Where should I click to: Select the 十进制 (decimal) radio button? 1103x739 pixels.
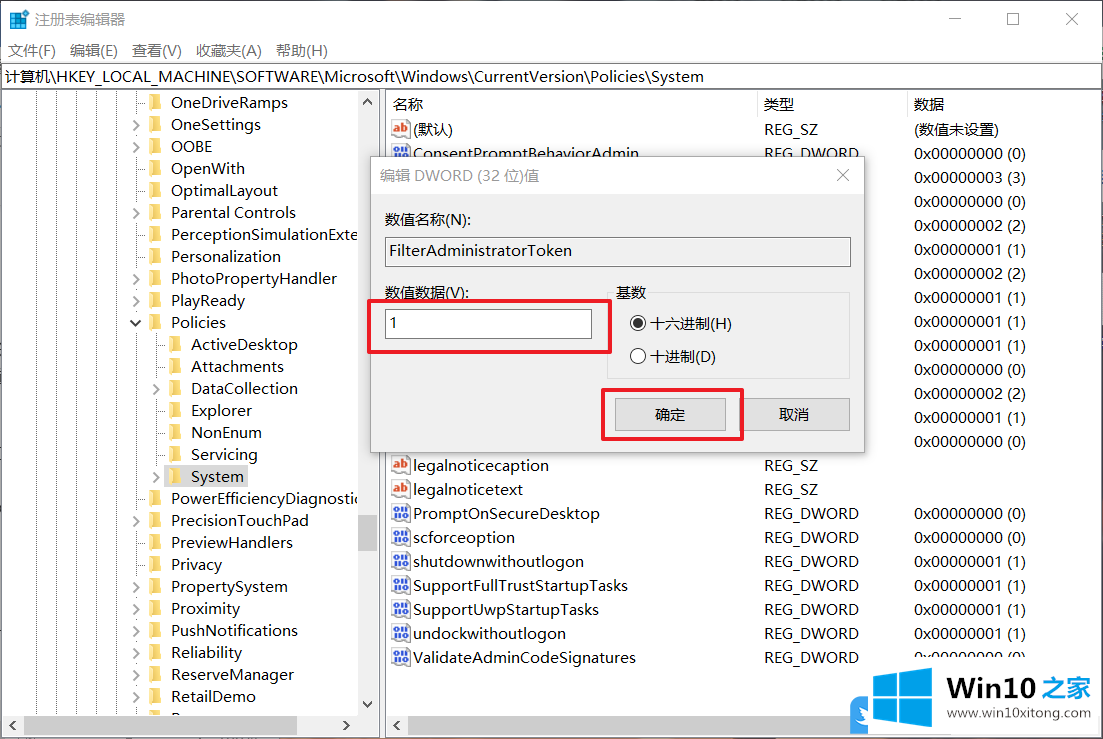pyautogui.click(x=638, y=356)
